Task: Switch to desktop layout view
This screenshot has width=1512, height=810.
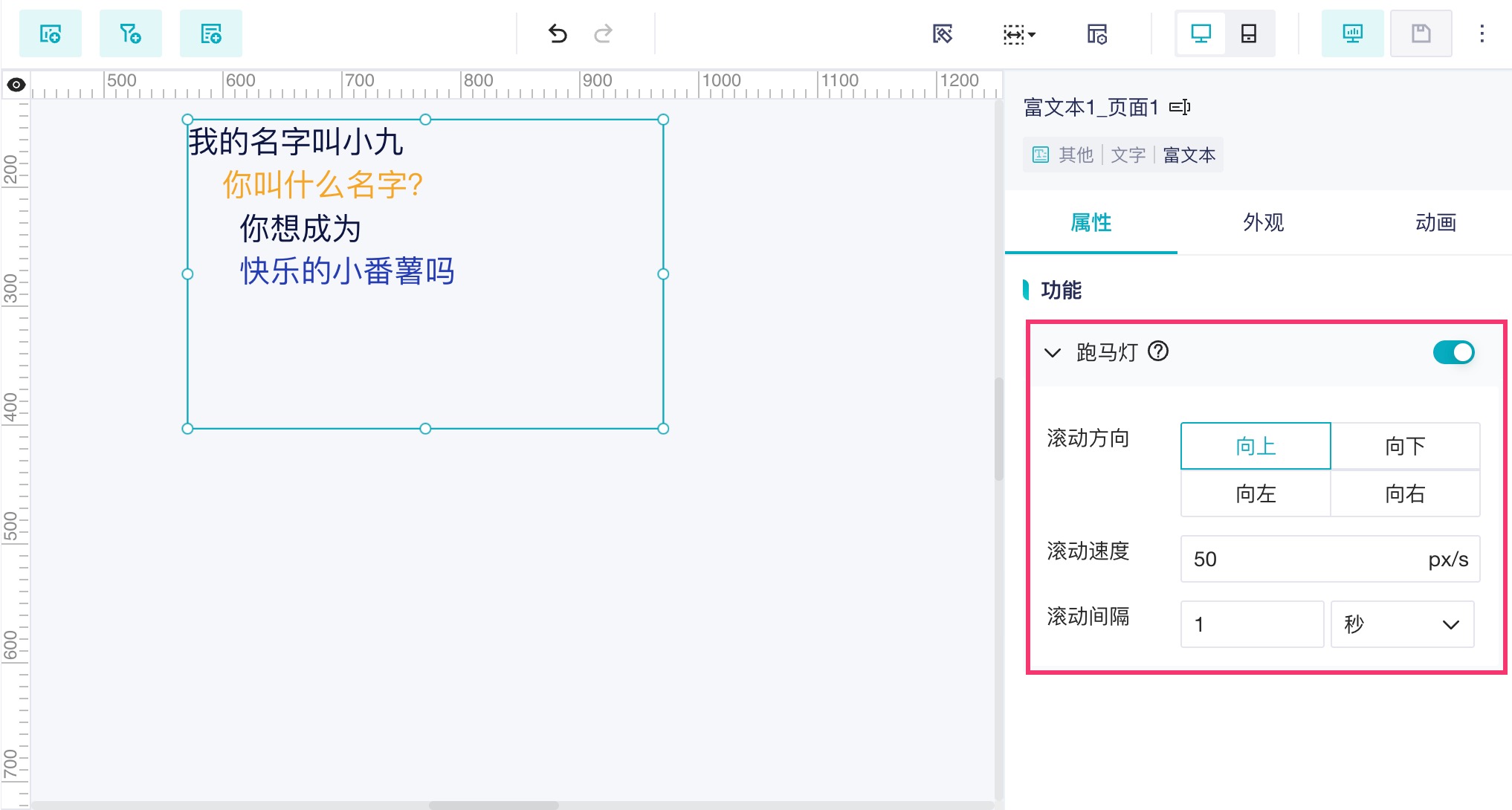Action: tap(1201, 33)
